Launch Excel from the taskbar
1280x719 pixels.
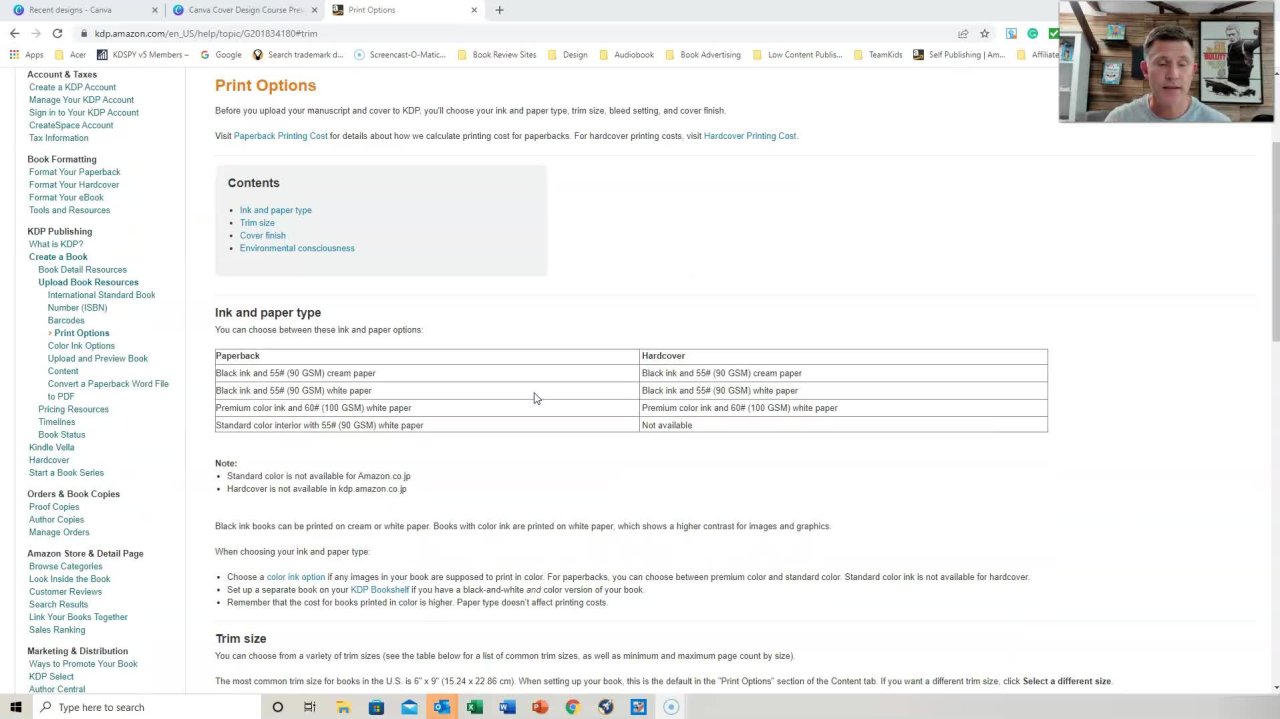click(x=474, y=707)
